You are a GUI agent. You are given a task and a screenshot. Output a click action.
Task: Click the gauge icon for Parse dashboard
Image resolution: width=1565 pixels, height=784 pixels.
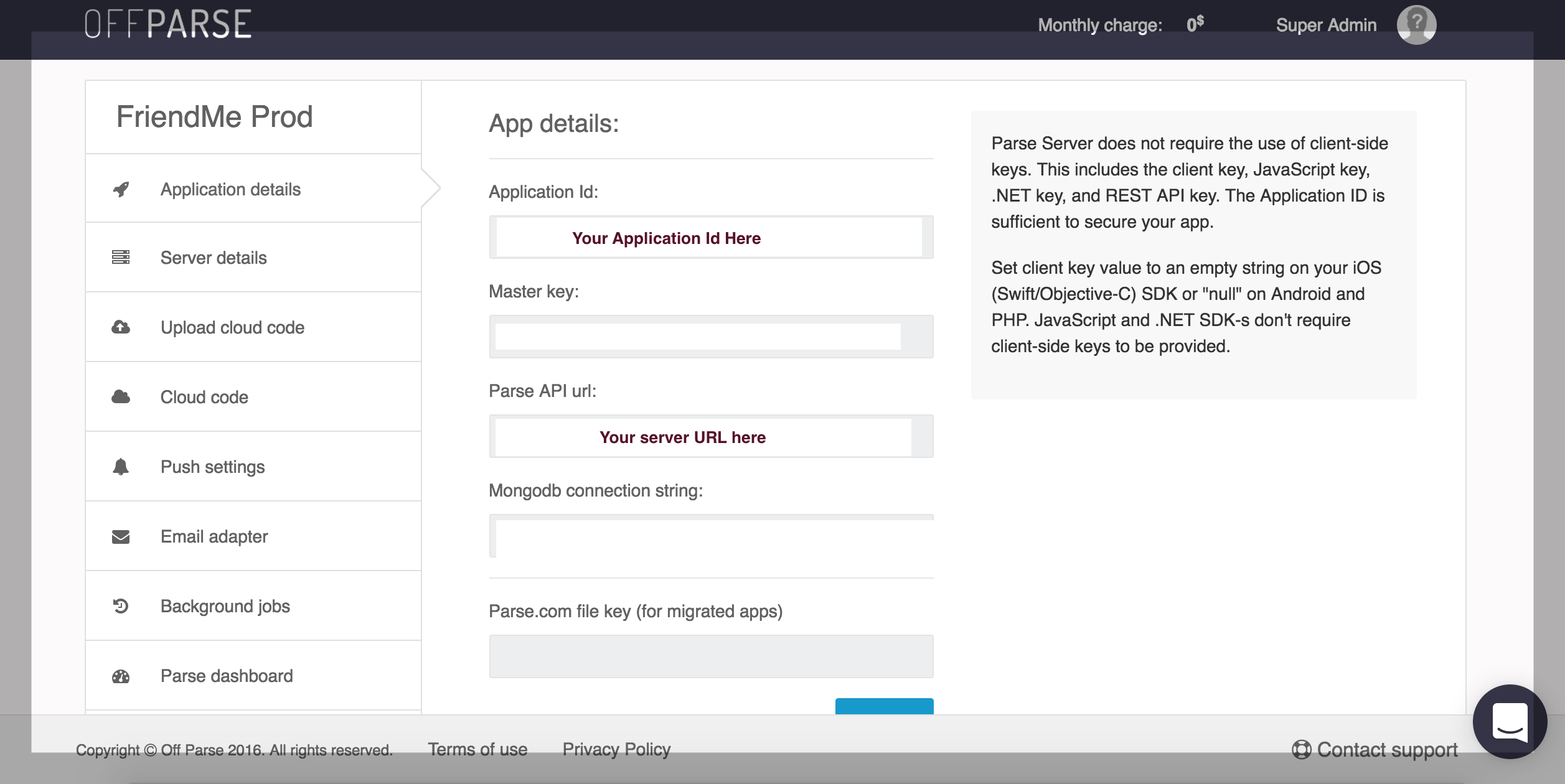(121, 676)
